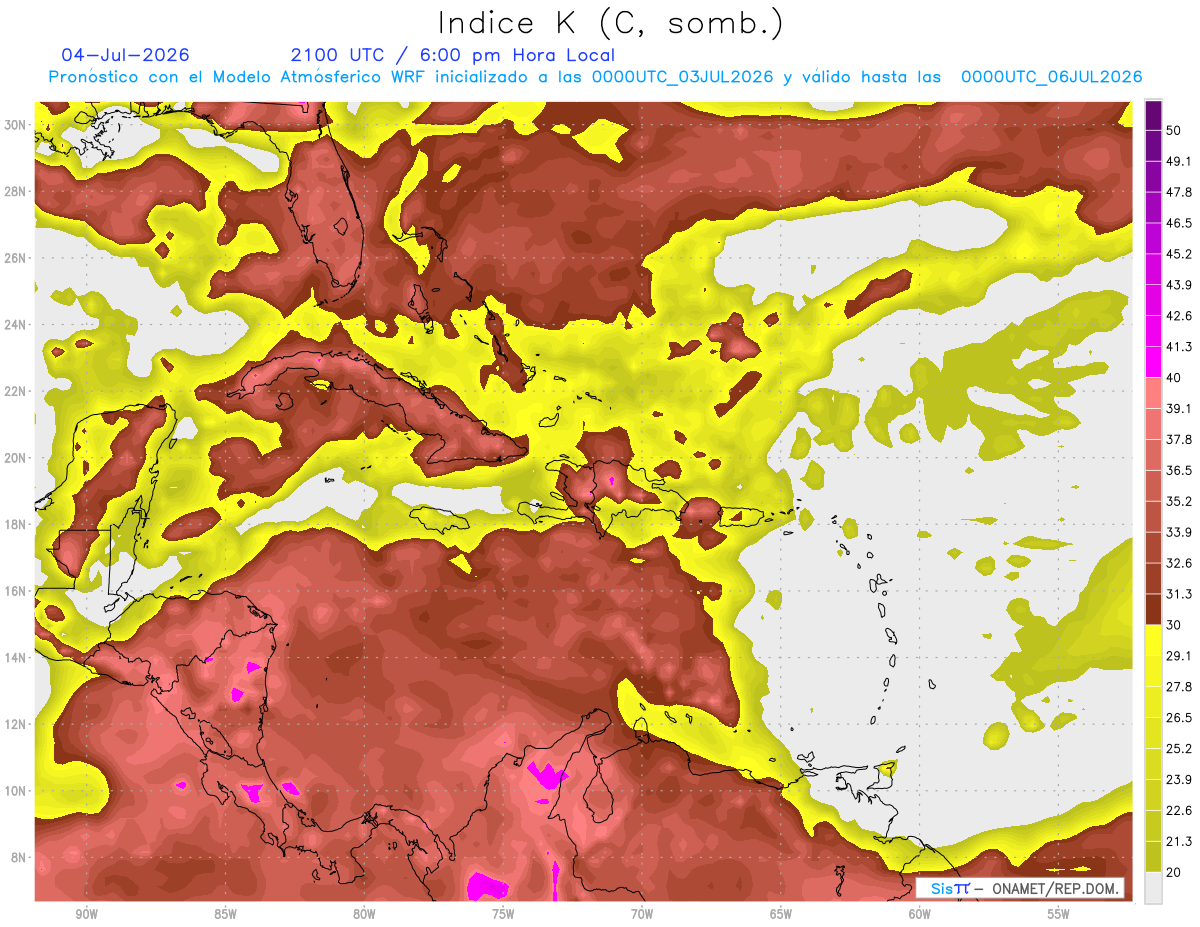Pick the salmon swatch between 39.1 and 40
1200x927 pixels.
[1153, 393]
